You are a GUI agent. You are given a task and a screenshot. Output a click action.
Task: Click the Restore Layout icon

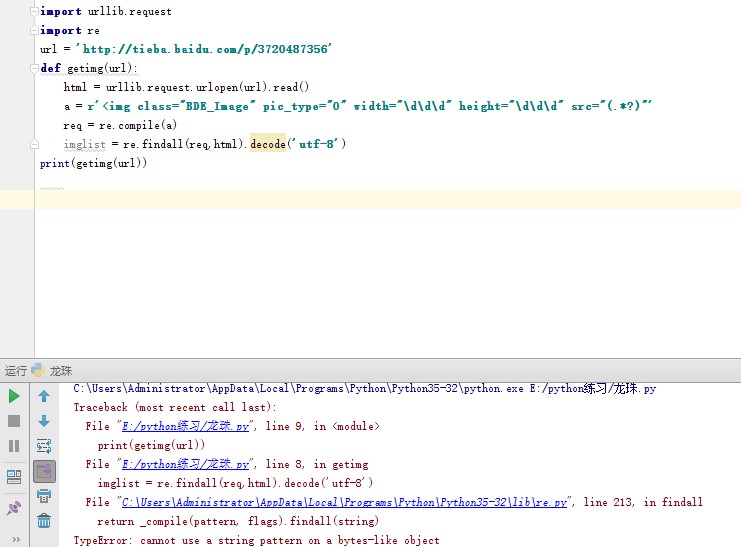point(14,476)
